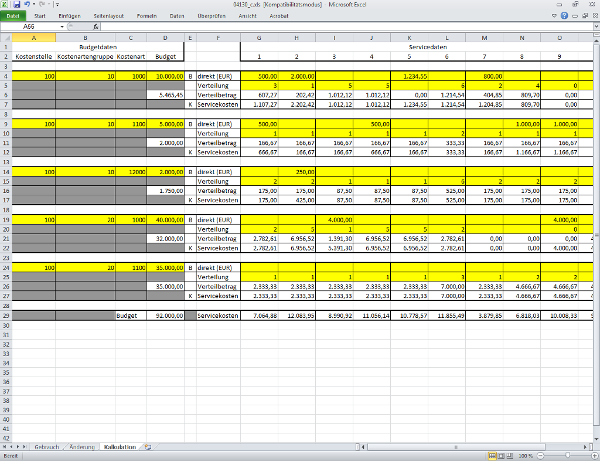This screenshot has height=461, width=600.
Task: Select the Änderung sheet tab
Action: [x=83, y=446]
